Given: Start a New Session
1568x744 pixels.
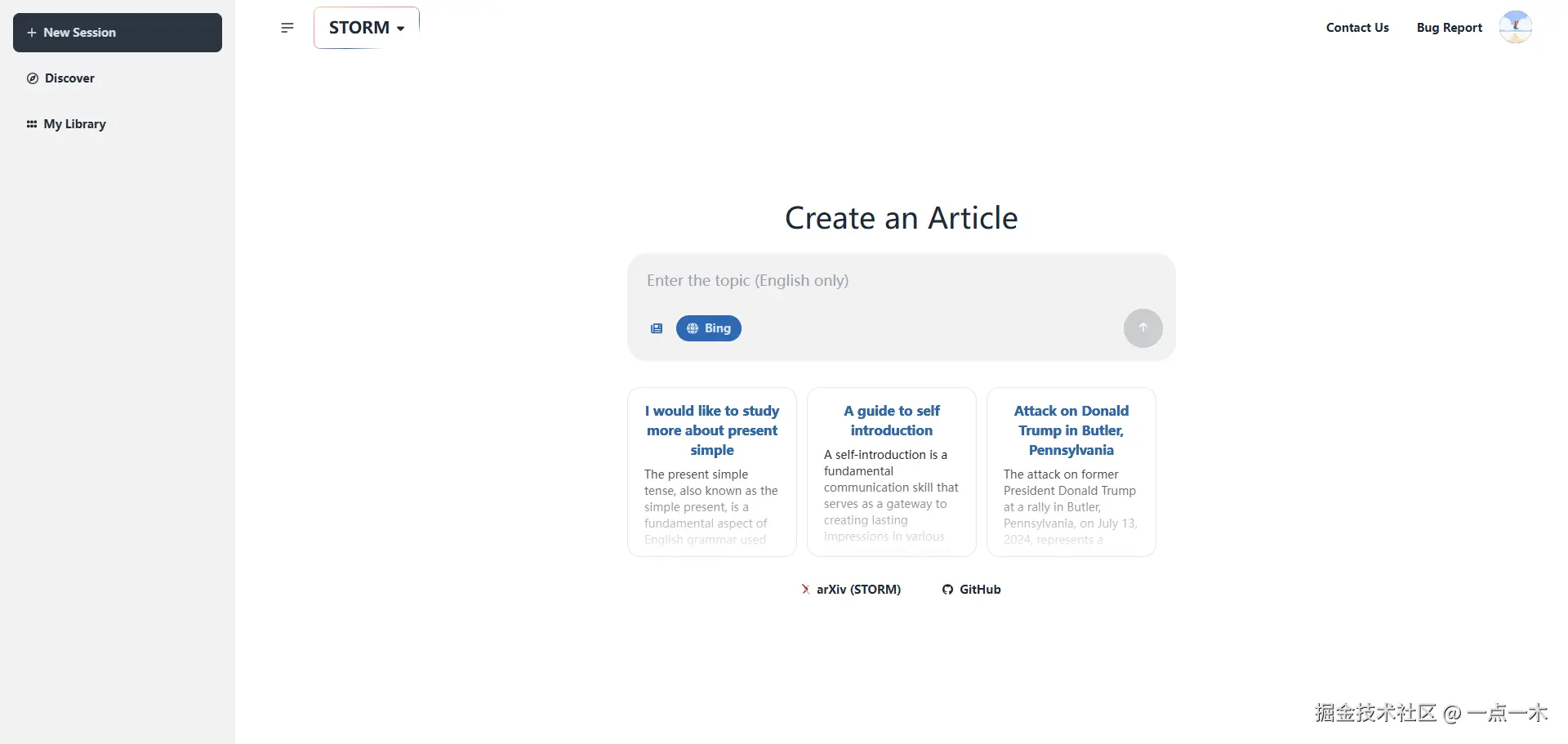Looking at the screenshot, I should pos(117,33).
